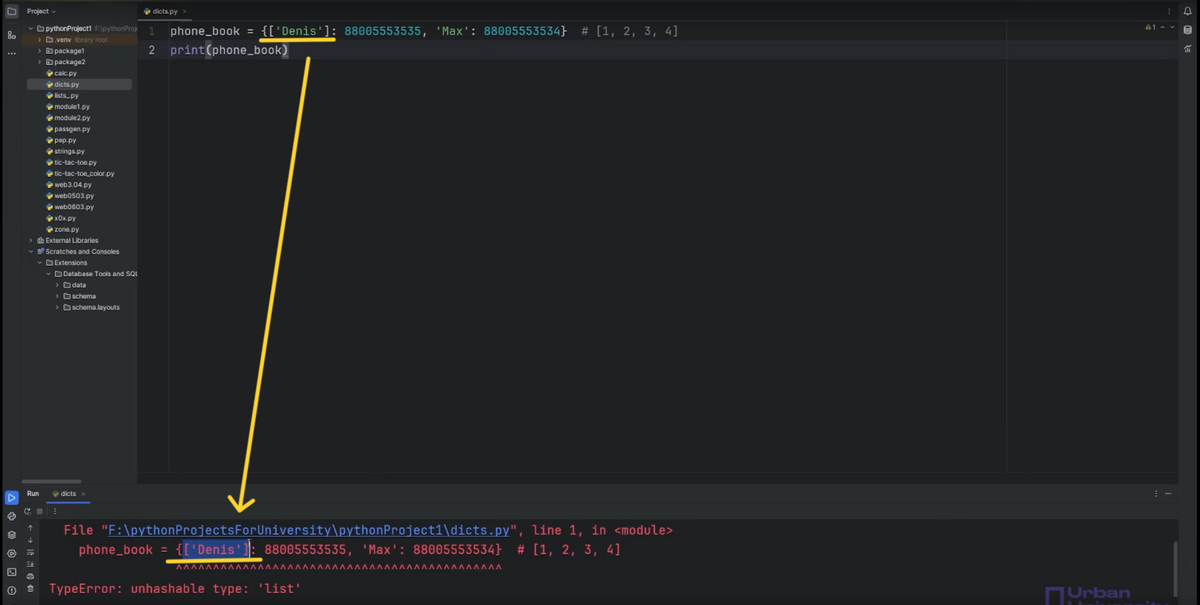Open the Database tool window icon
Screen dimensions: 1200x605
[x=1188, y=30]
